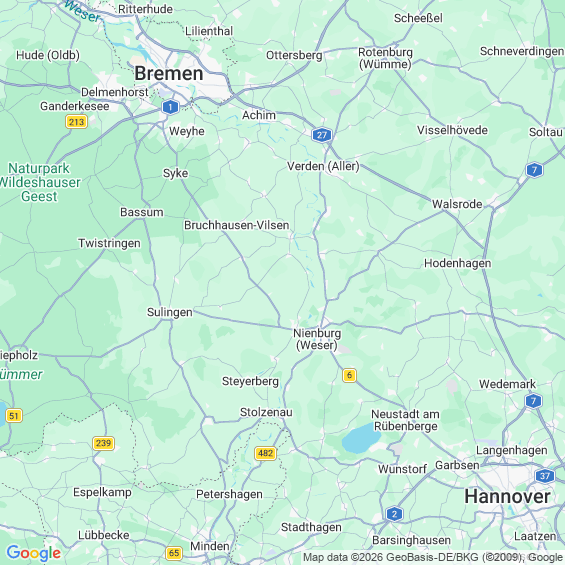Viewport: 565px width, 565px height.
Task: Click the yellow 239 road marker
Action: coord(103,443)
